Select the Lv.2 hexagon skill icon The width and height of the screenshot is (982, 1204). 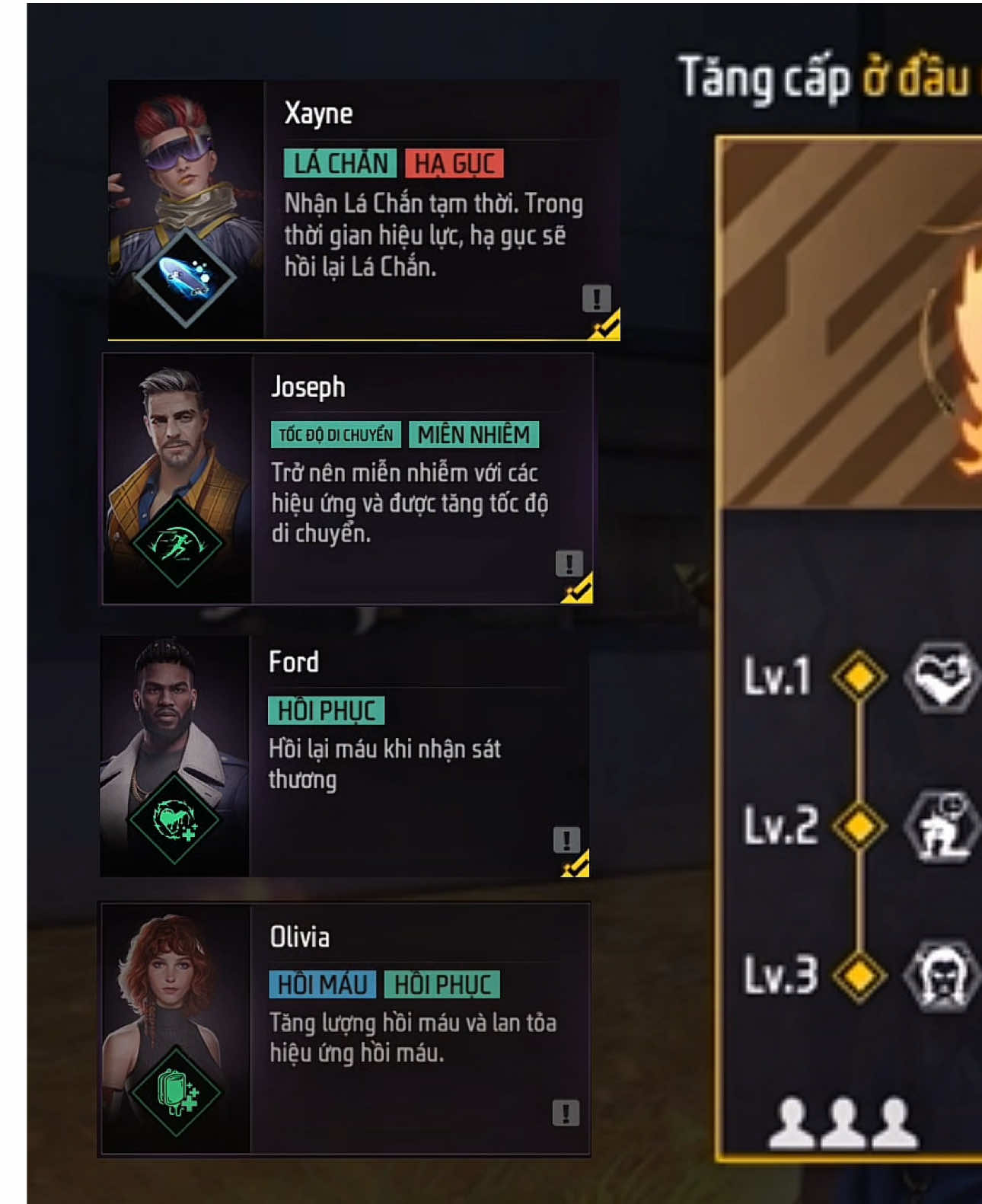(x=942, y=826)
